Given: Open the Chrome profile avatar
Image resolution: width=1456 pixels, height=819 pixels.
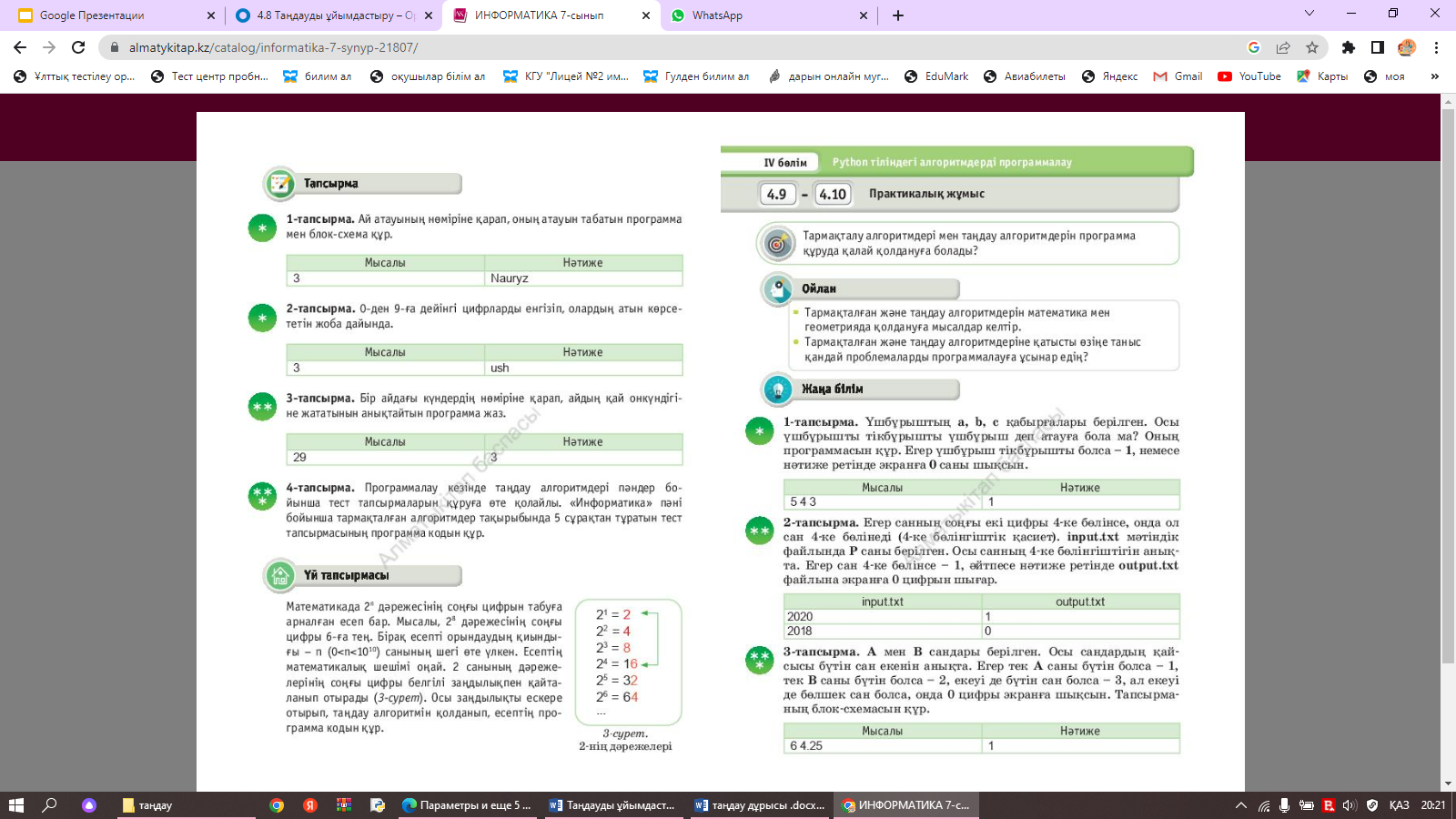Looking at the screenshot, I should point(1407,47).
